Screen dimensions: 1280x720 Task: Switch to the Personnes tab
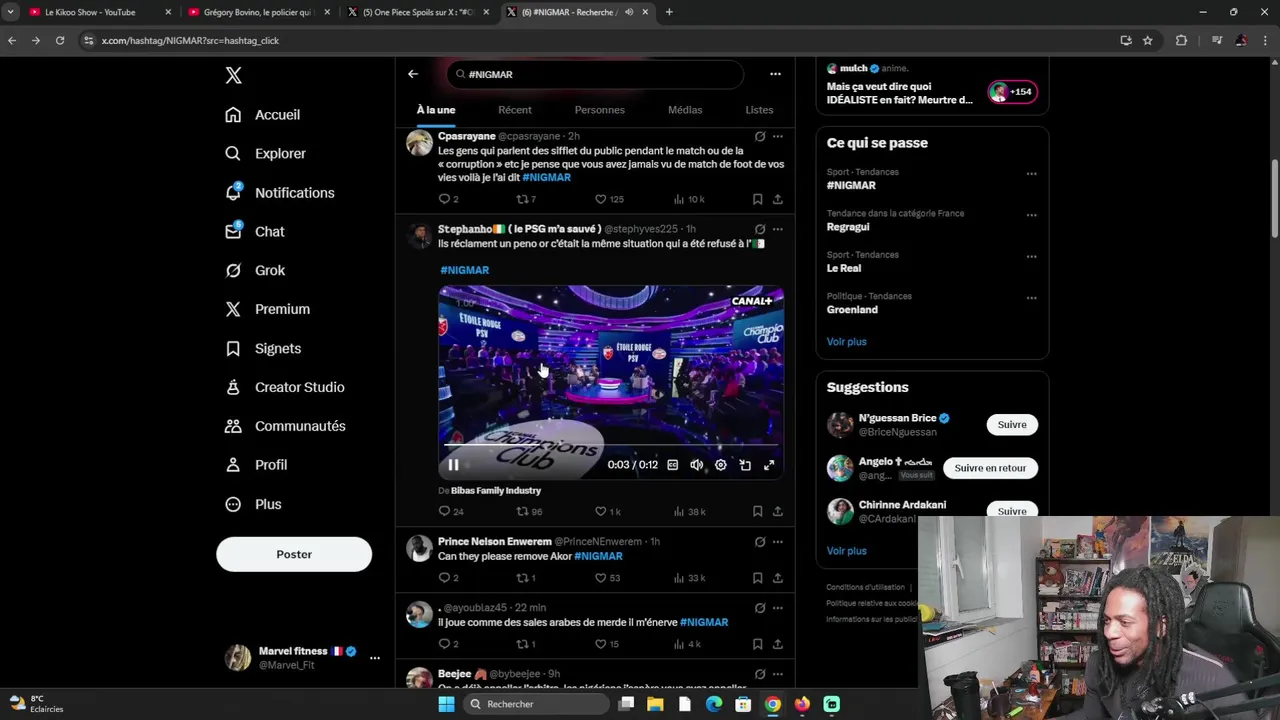click(600, 110)
